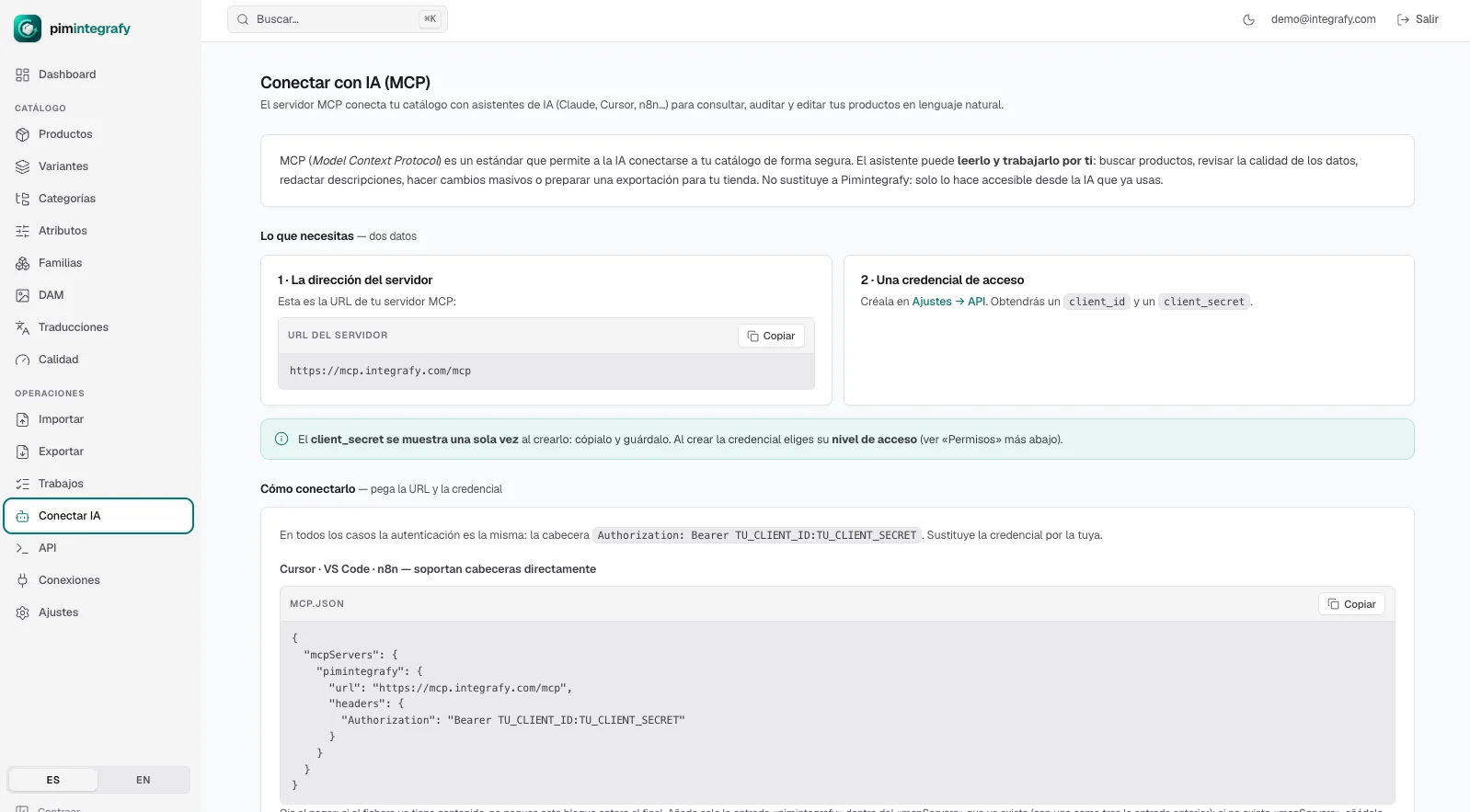Follow the Ajustes → API link

pos(949,302)
